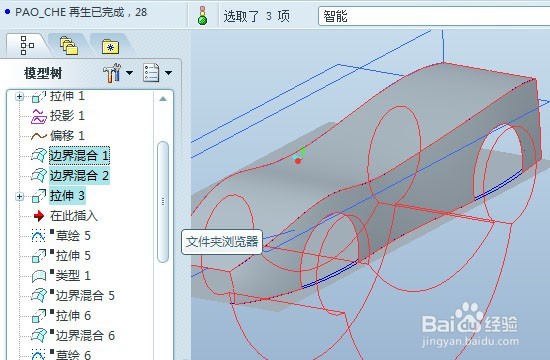Screen dimensions: 550x360
Task: Select the 投影 1 feature
Action: point(67,115)
